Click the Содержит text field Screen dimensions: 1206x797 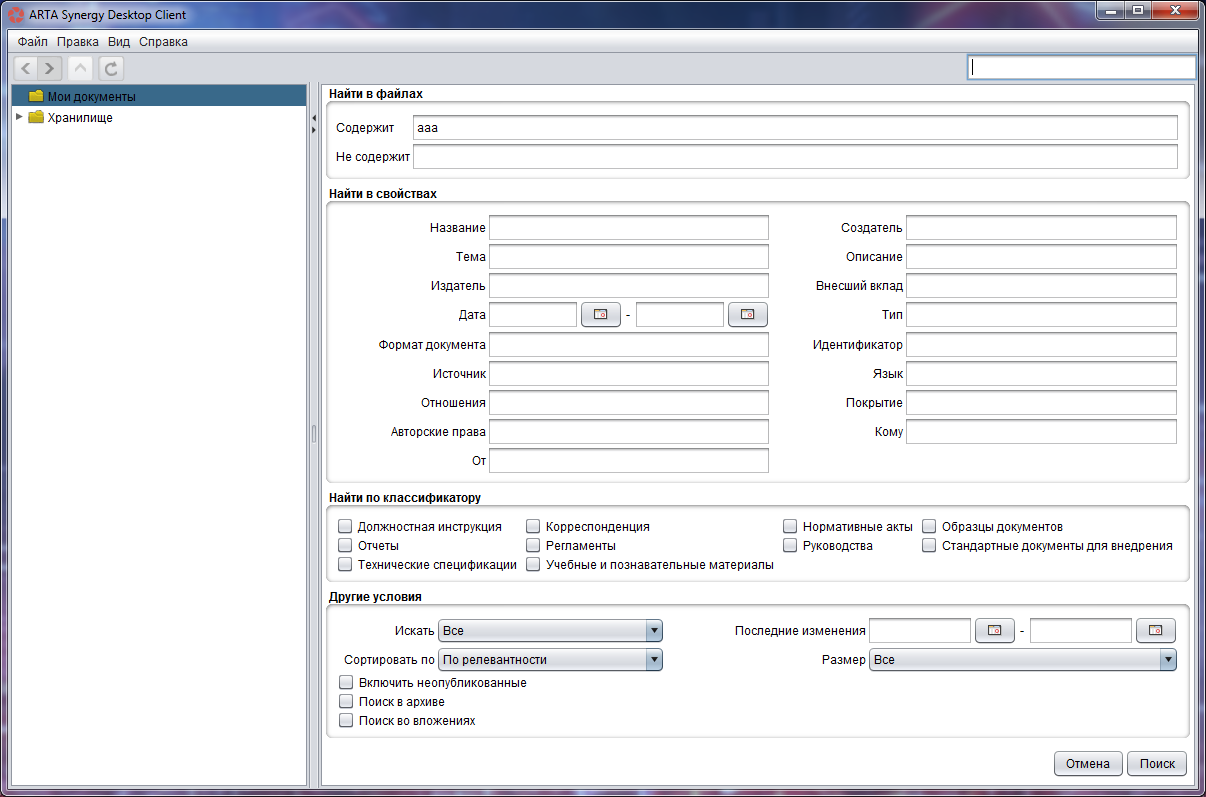[795, 128]
